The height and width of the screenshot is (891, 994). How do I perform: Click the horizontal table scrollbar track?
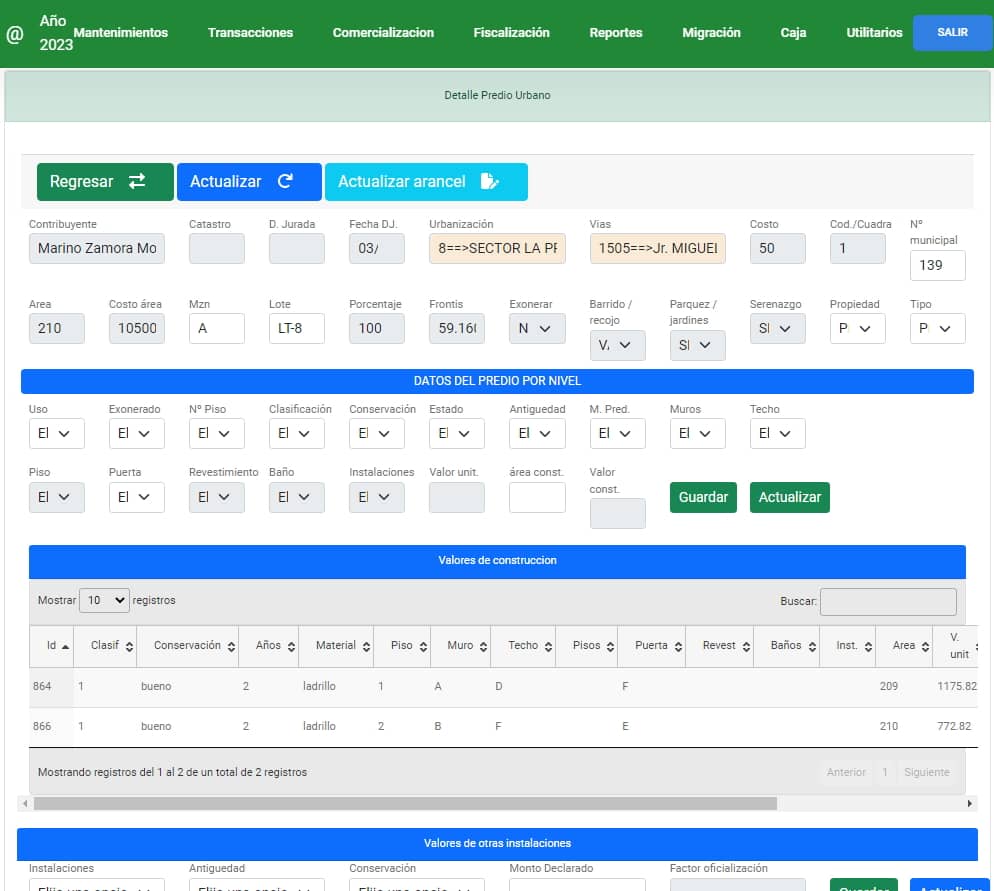[870, 803]
